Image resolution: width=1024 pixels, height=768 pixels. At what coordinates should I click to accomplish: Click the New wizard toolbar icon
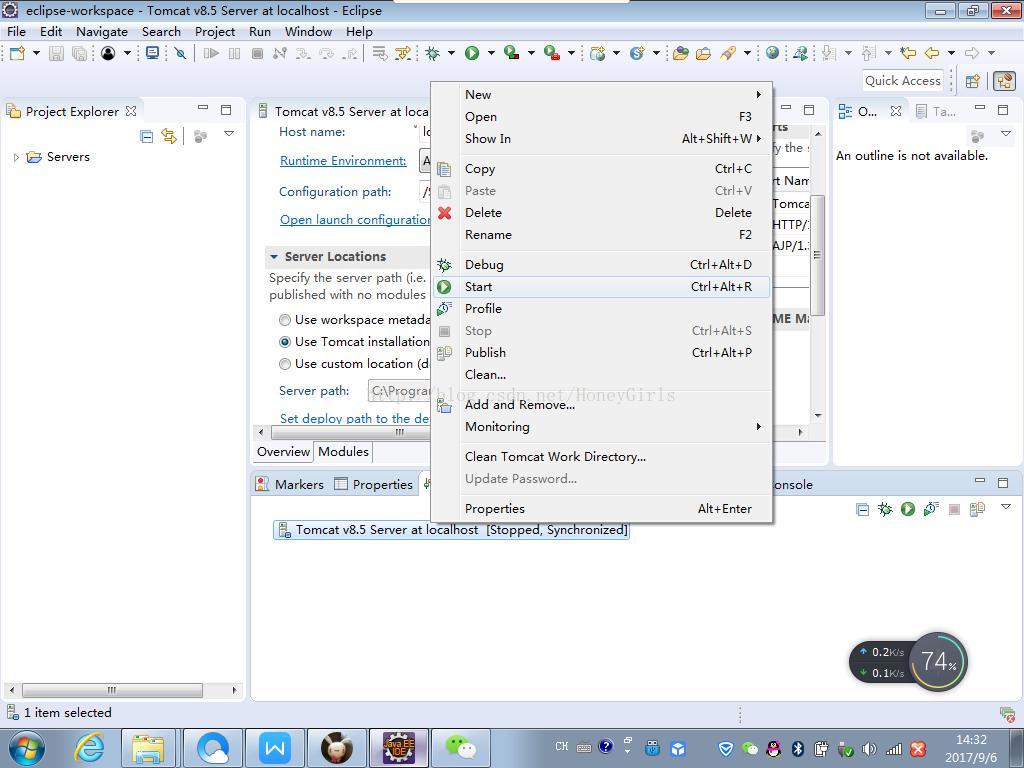coord(18,54)
